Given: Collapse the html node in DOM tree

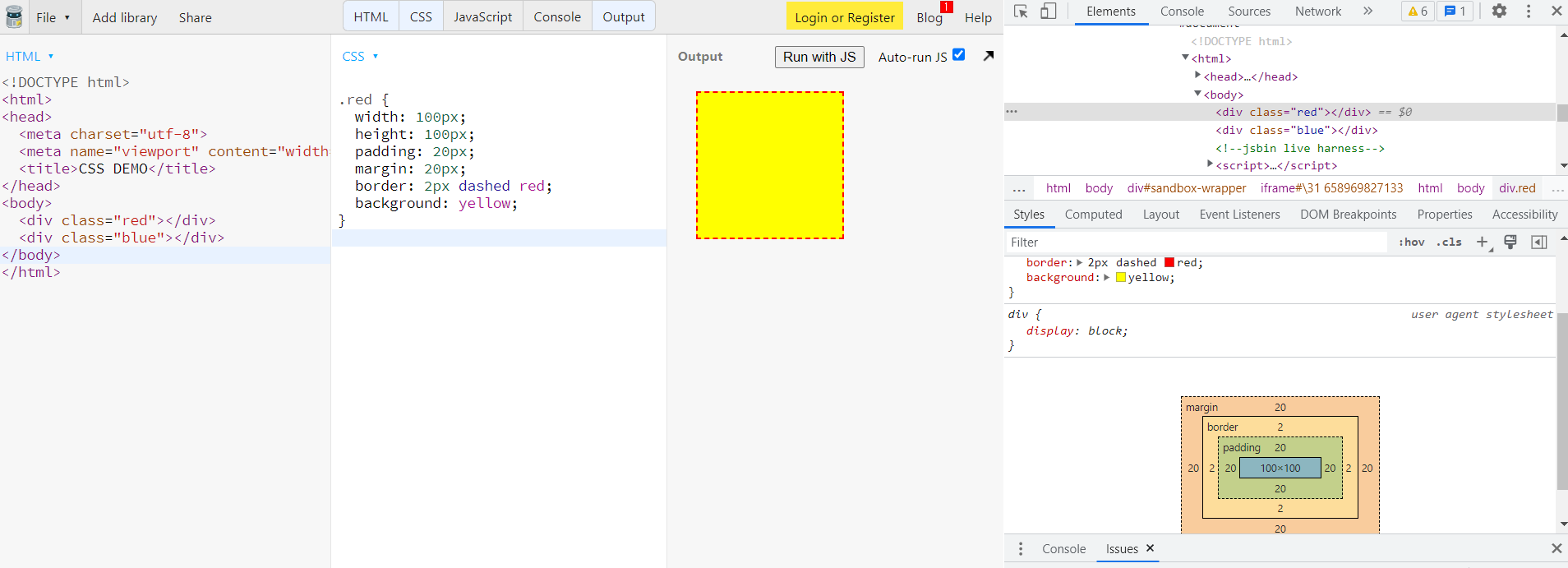Looking at the screenshot, I should 1185,58.
